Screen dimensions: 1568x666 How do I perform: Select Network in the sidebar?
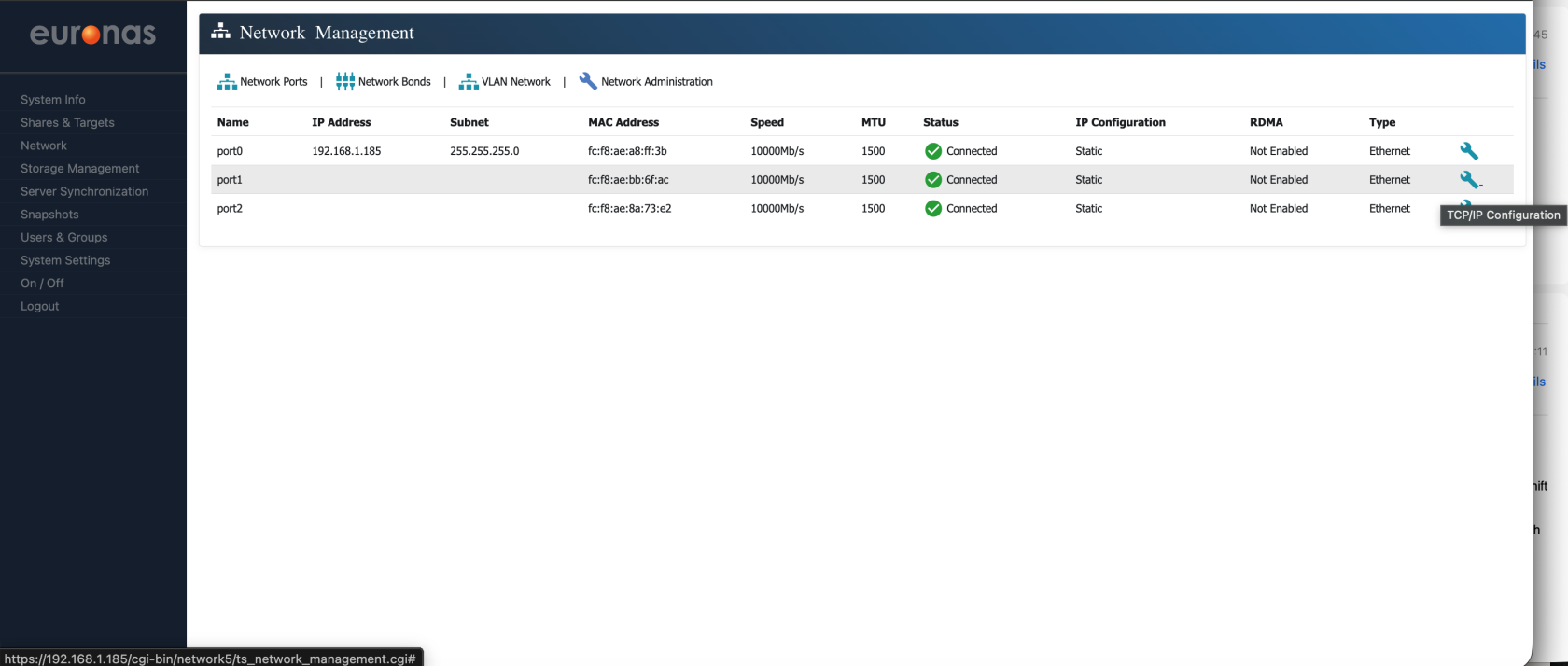click(44, 146)
